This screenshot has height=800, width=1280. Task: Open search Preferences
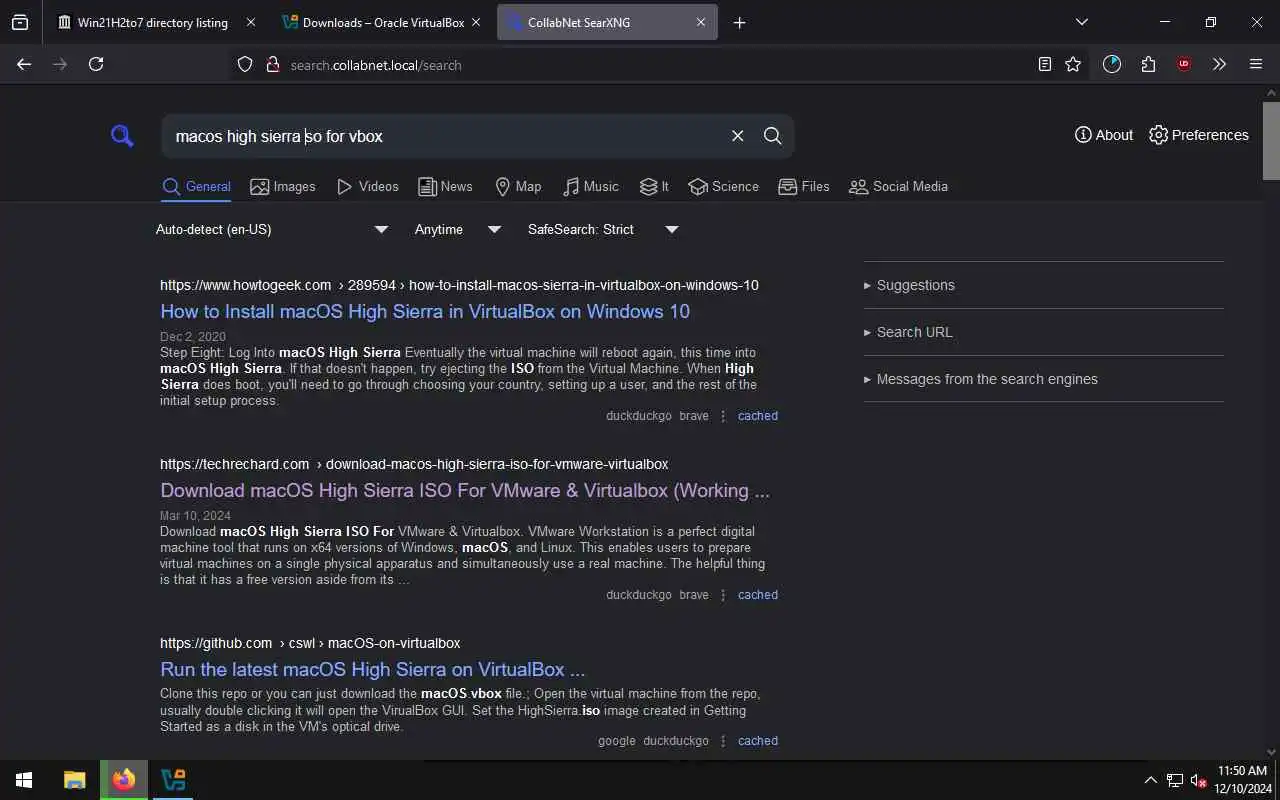point(1199,135)
